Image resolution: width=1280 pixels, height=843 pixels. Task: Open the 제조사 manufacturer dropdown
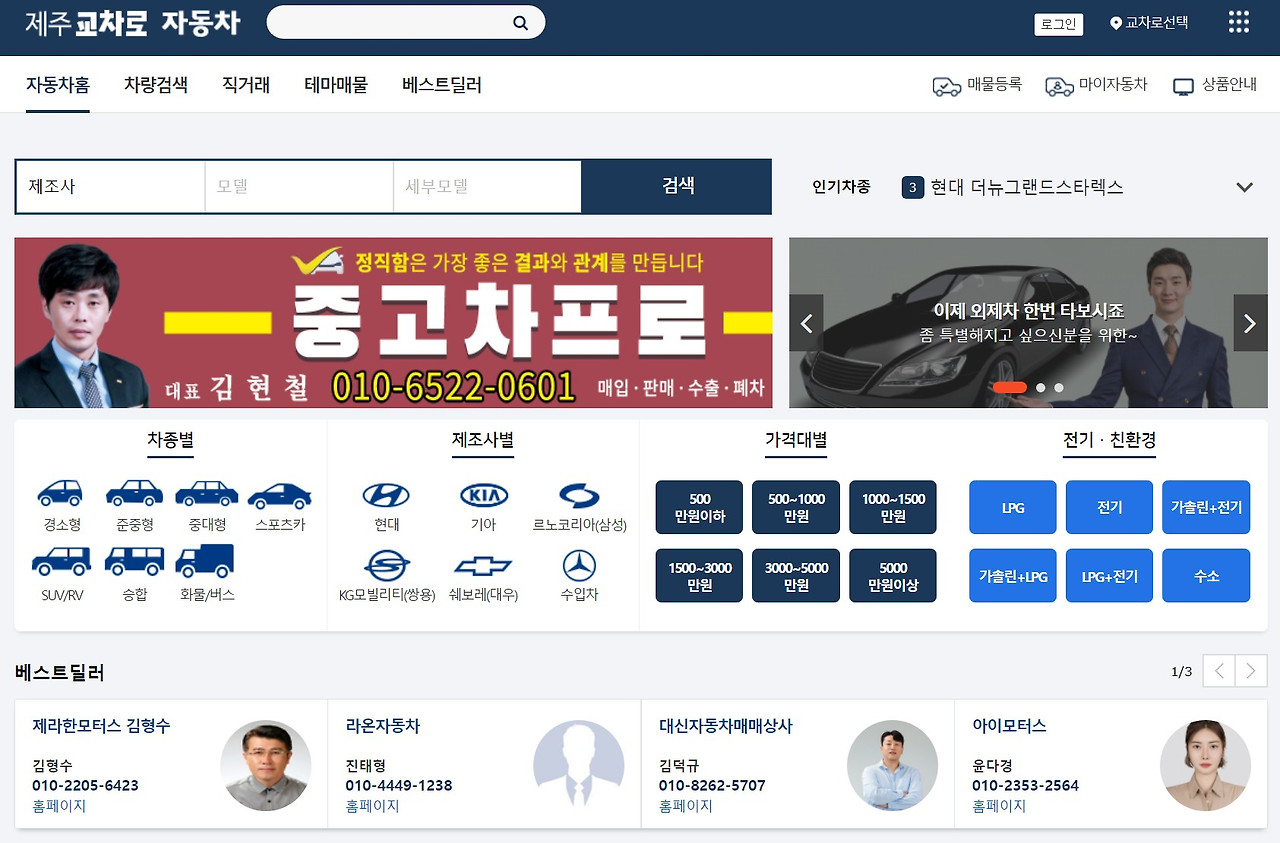[x=110, y=186]
